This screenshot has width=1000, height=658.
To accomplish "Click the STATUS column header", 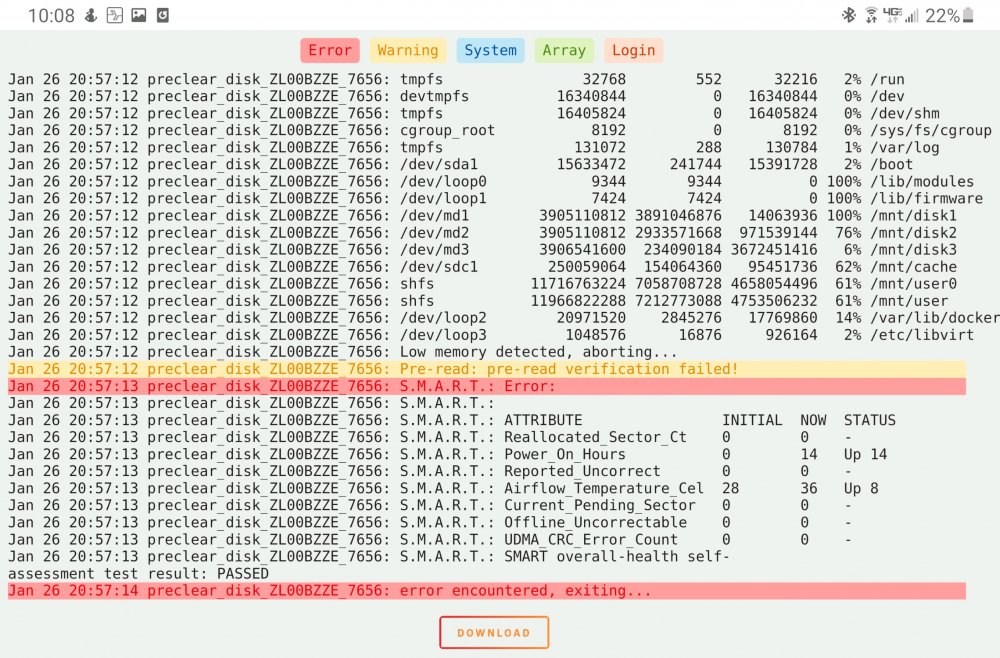I will pyautogui.click(x=870, y=420).
